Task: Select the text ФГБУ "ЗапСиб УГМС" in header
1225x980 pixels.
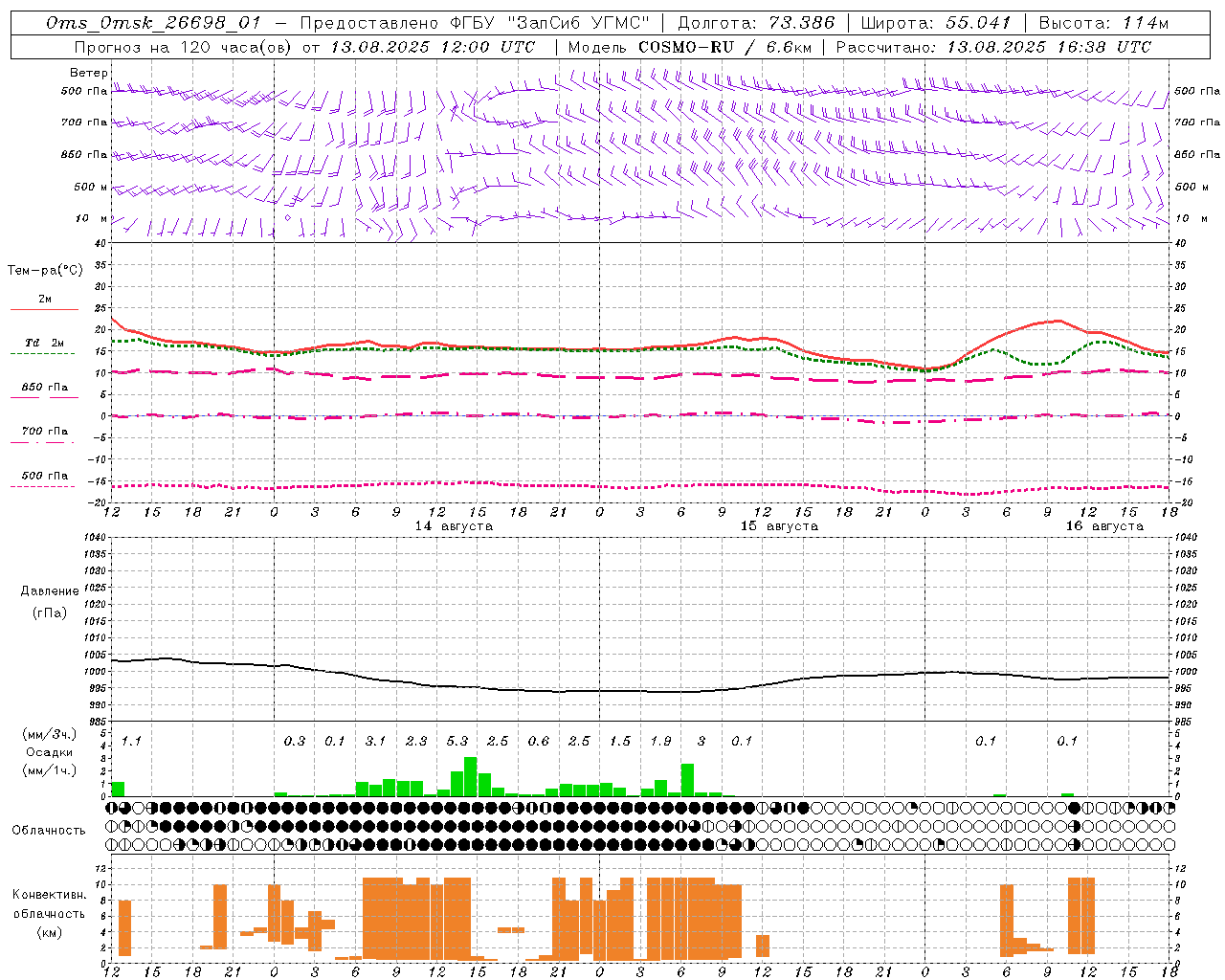Action: coord(550,23)
